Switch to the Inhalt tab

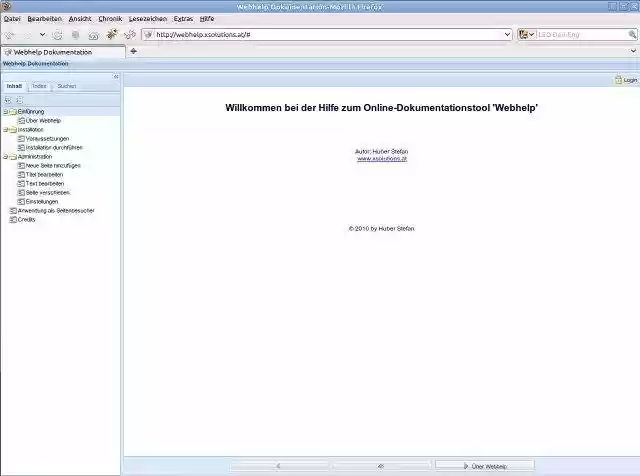coord(14,86)
